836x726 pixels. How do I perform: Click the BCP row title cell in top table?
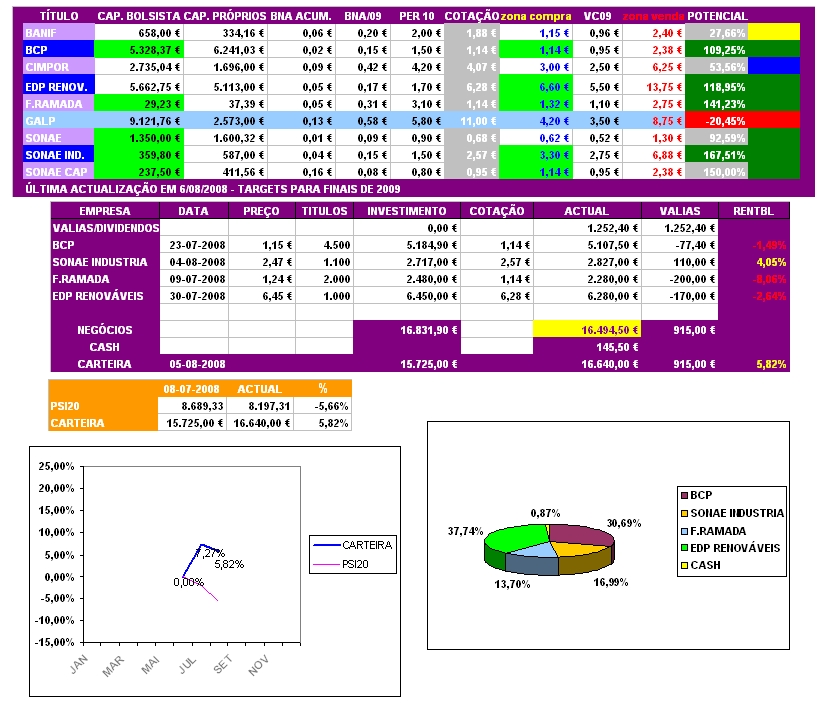click(59, 50)
